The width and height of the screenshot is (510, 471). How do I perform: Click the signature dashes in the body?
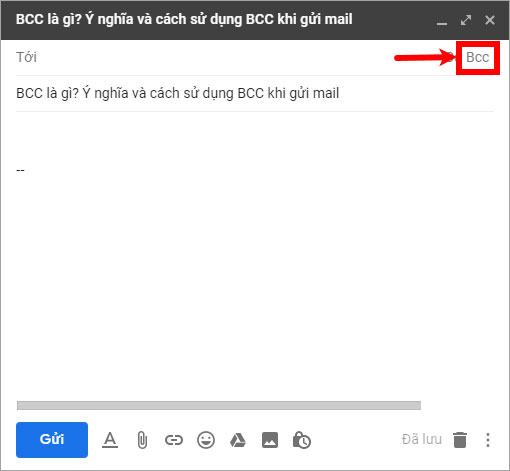click(x=20, y=170)
